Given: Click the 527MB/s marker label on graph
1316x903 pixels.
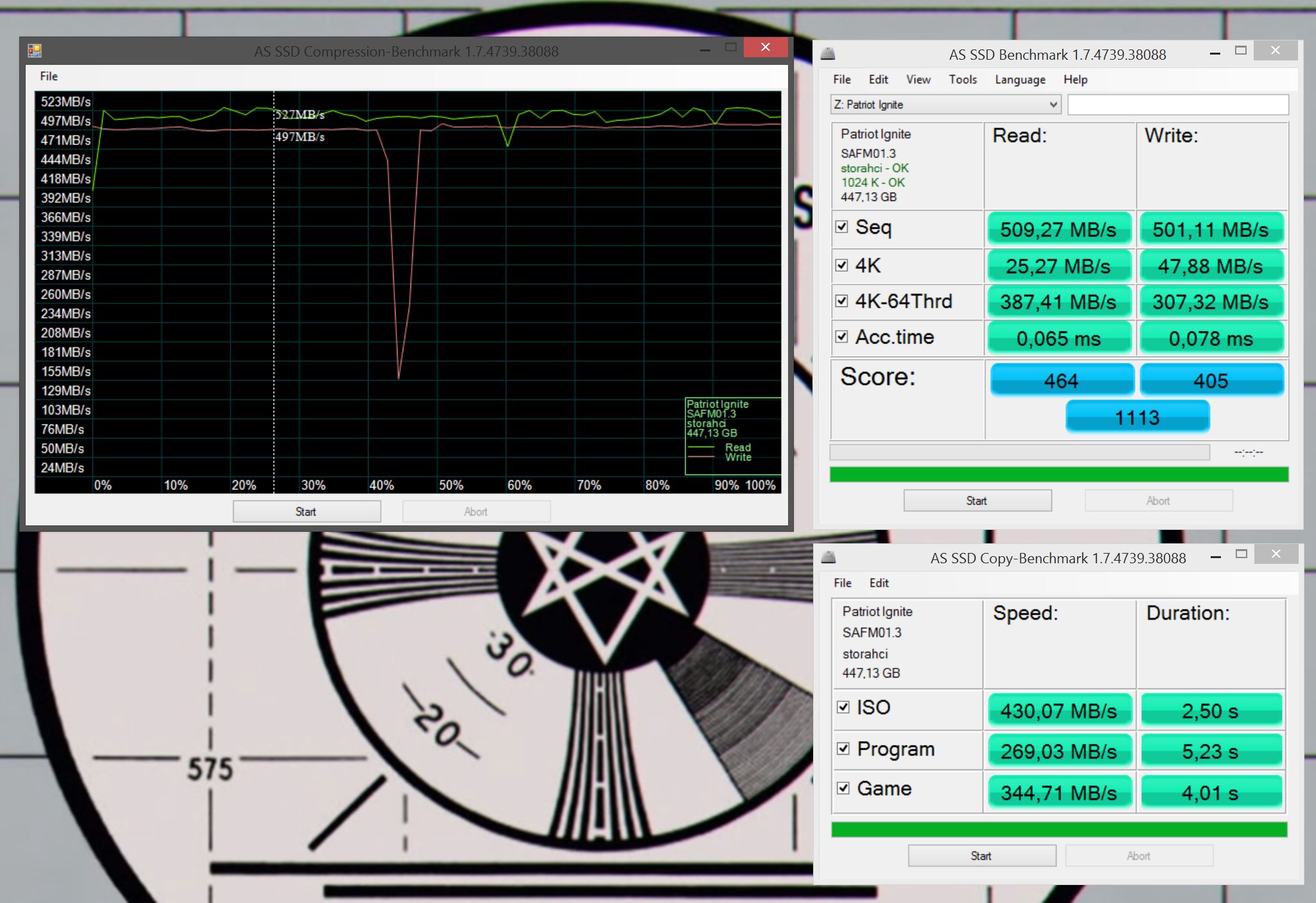Looking at the screenshot, I should [300, 115].
